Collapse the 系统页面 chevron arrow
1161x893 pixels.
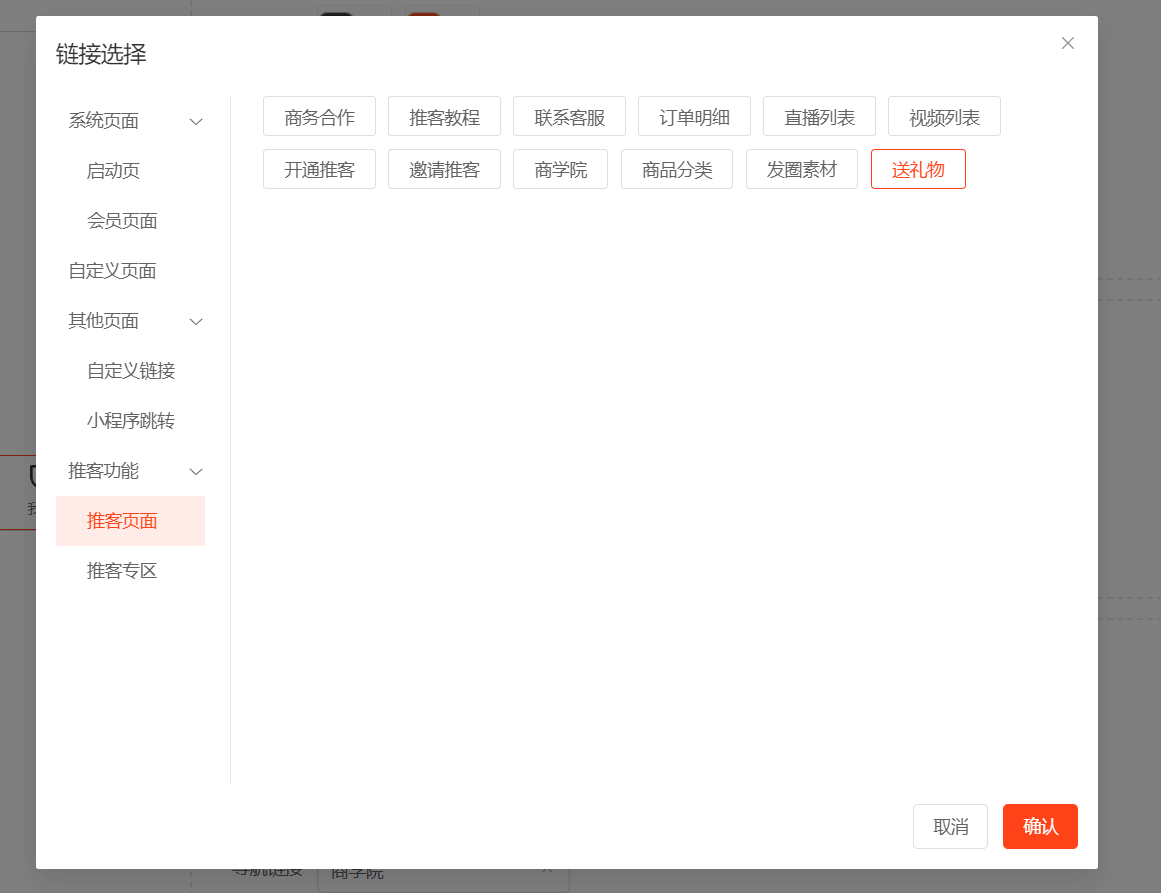pyautogui.click(x=197, y=122)
